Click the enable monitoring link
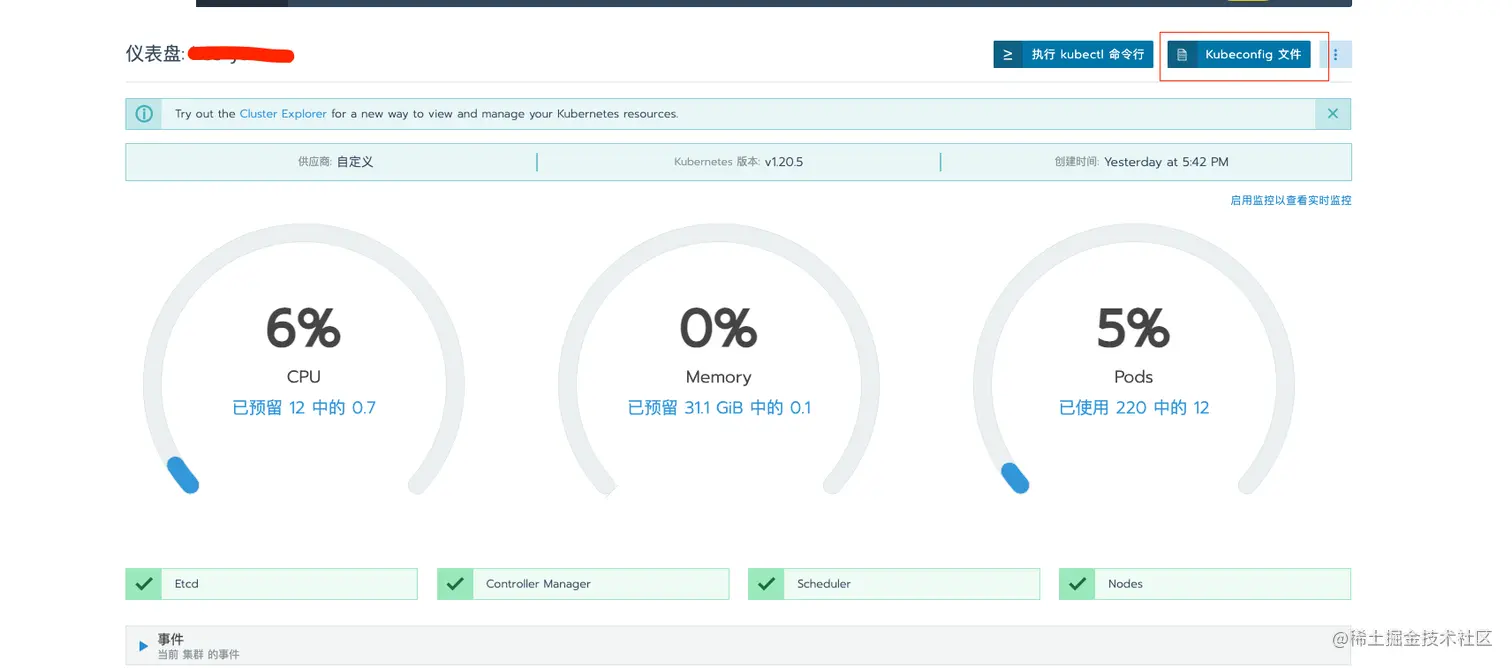This screenshot has width=1512, height=668. click(1290, 200)
